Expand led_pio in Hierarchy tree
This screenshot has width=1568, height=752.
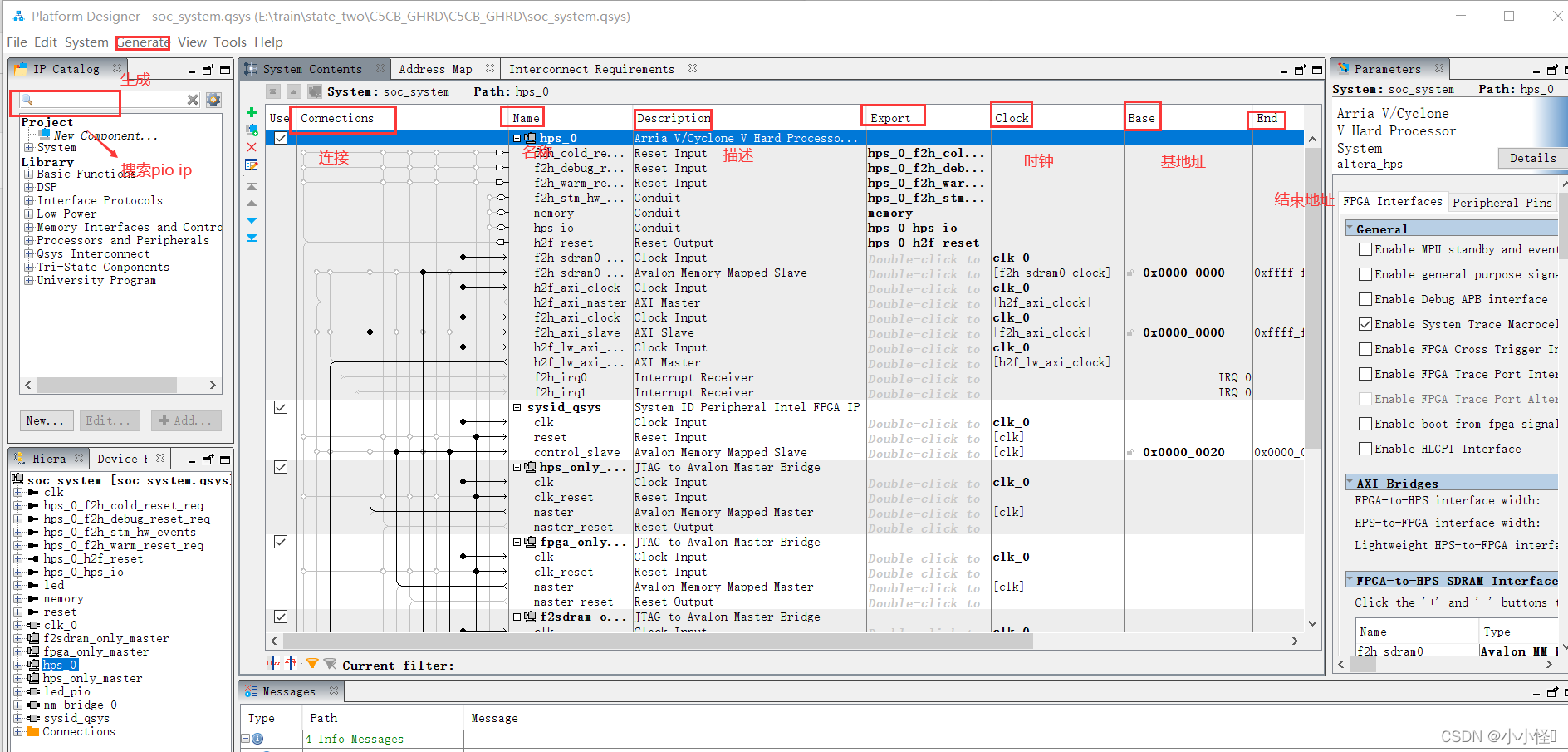tap(18, 691)
